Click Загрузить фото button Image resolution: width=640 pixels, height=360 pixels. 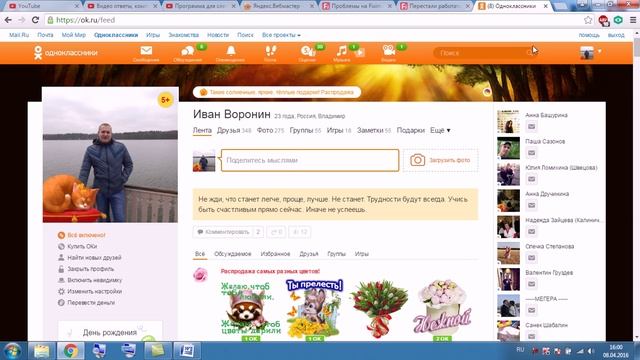[440, 160]
